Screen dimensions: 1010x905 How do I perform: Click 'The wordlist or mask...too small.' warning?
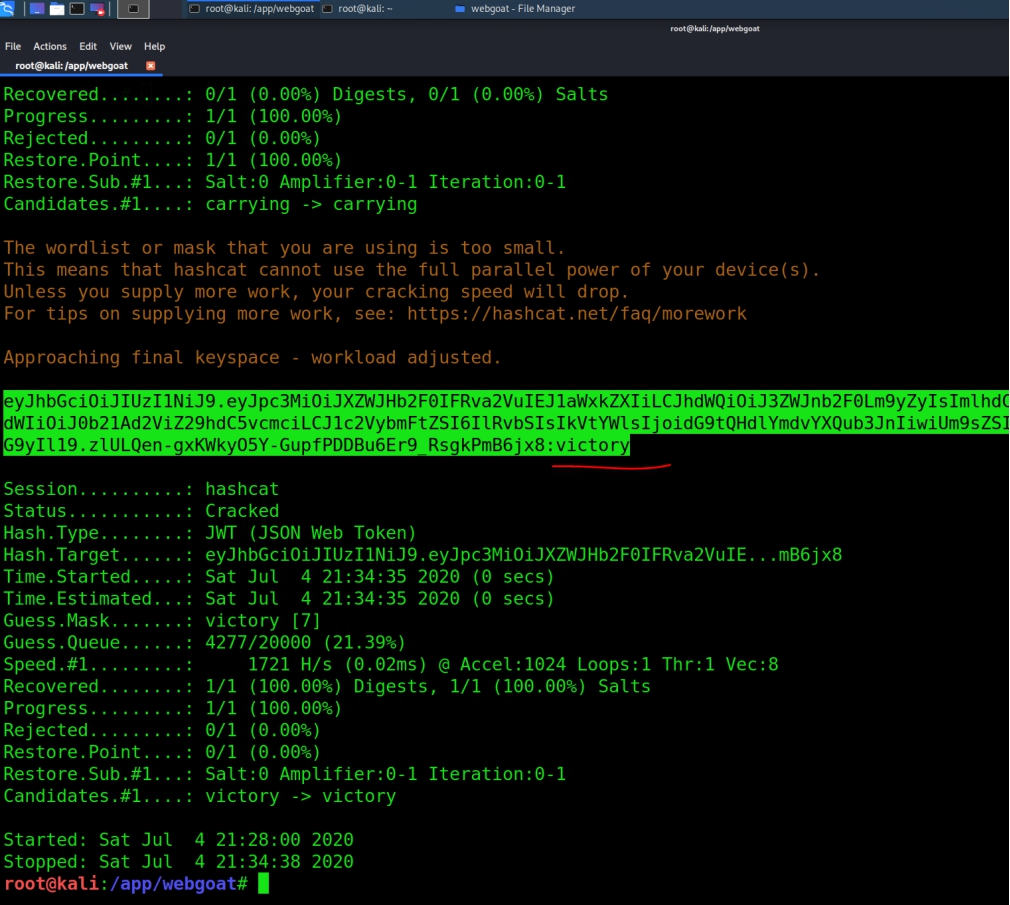coord(284,247)
